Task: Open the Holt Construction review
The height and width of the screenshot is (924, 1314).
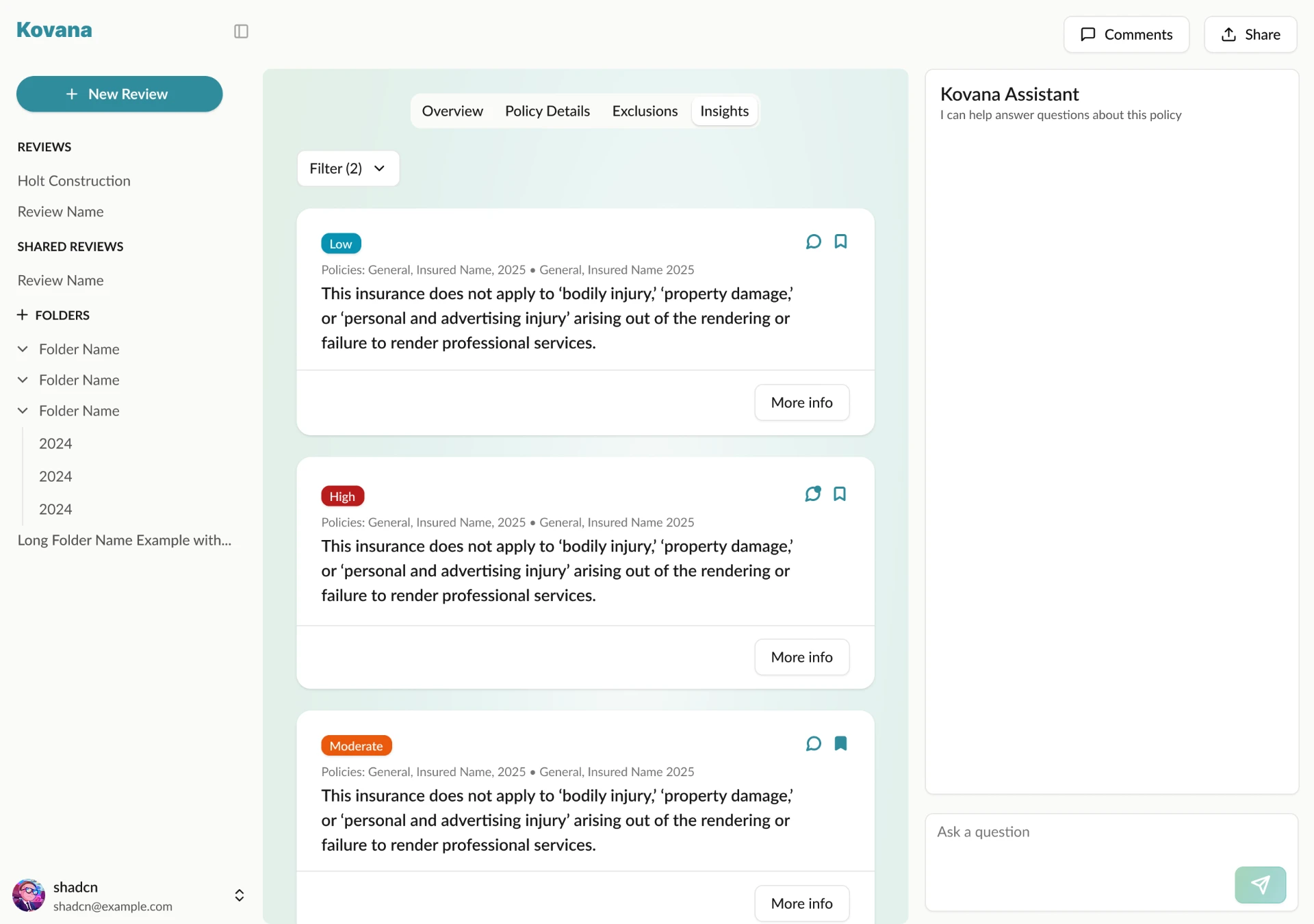Action: tap(74, 181)
